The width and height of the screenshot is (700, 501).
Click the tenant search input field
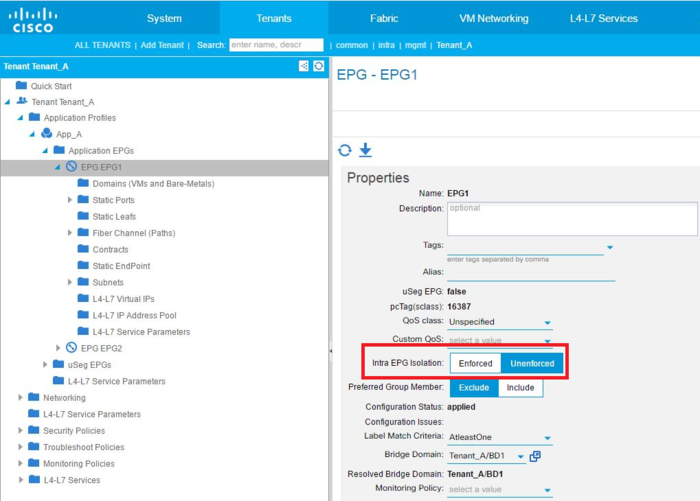pos(276,45)
